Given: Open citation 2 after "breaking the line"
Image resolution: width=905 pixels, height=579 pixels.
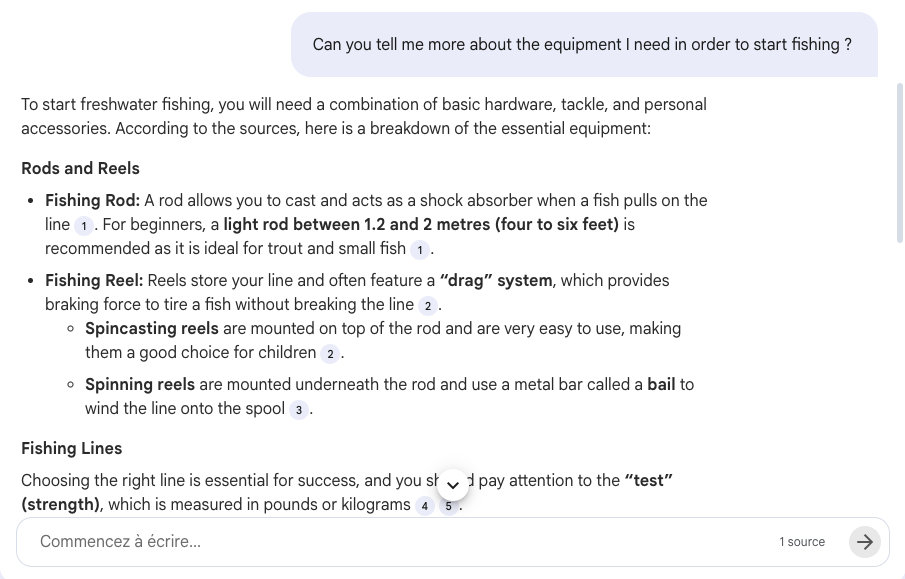Looking at the screenshot, I should click(x=428, y=306).
